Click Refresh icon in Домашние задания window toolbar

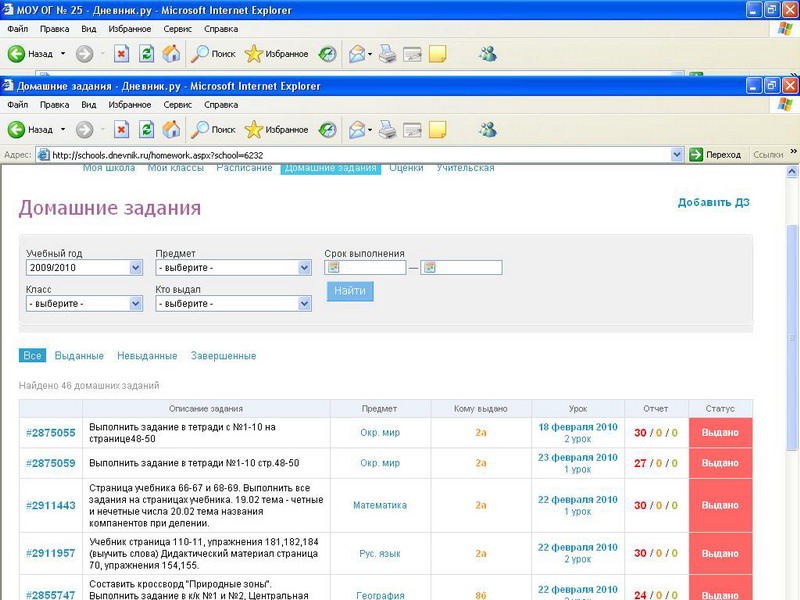pos(146,129)
